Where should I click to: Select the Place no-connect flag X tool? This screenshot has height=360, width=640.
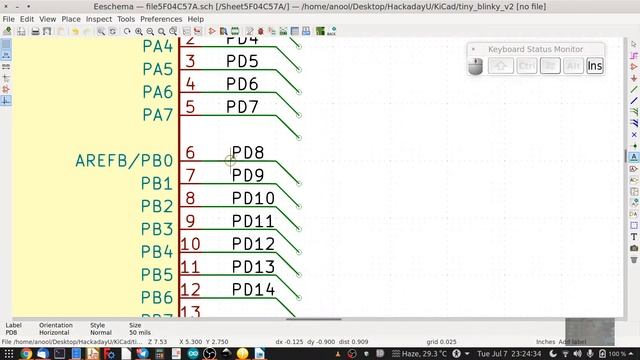point(634,134)
